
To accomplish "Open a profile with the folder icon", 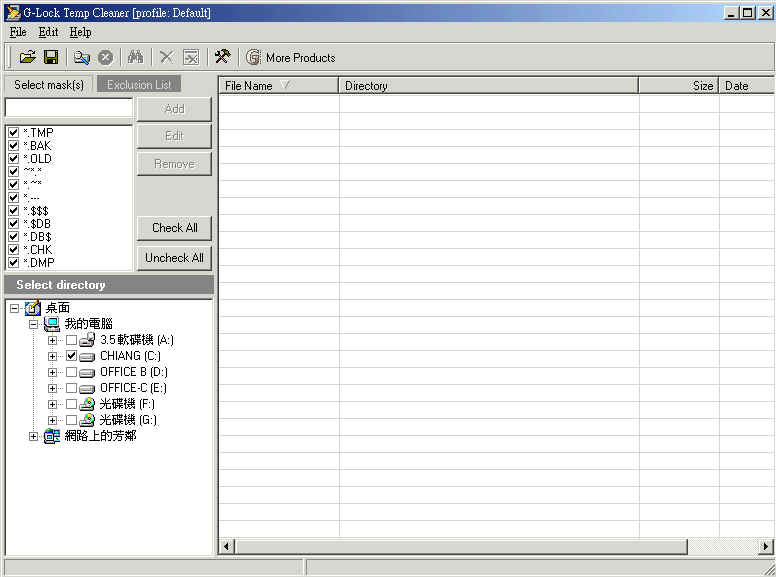I will click(28, 57).
